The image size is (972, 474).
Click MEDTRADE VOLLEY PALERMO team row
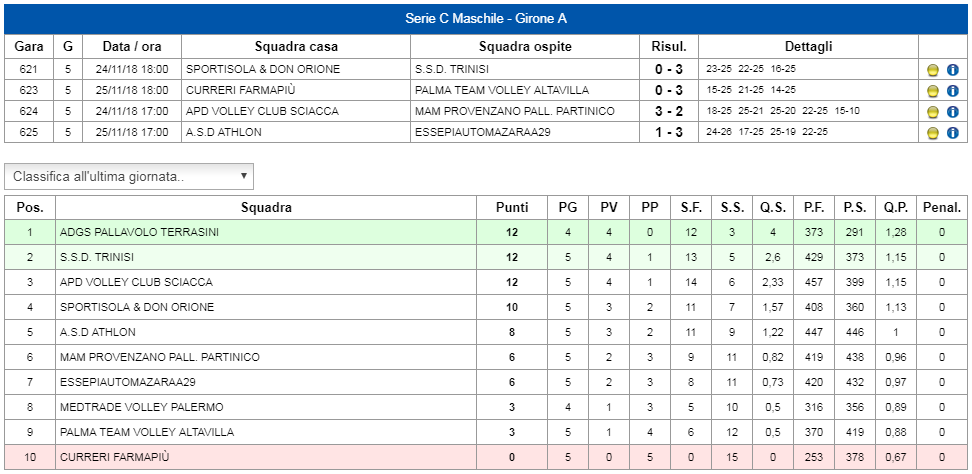[x=486, y=407]
